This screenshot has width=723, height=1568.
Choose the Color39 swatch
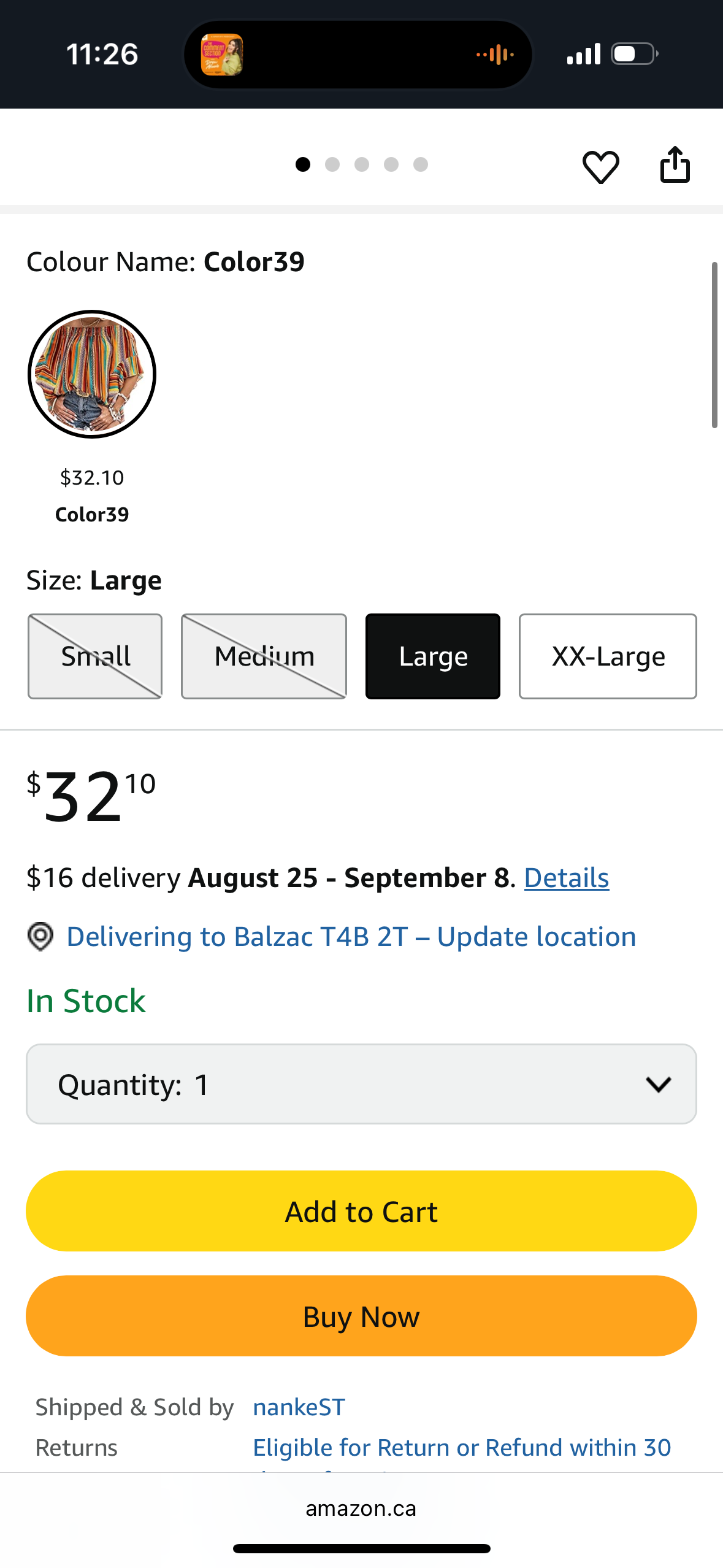(92, 374)
